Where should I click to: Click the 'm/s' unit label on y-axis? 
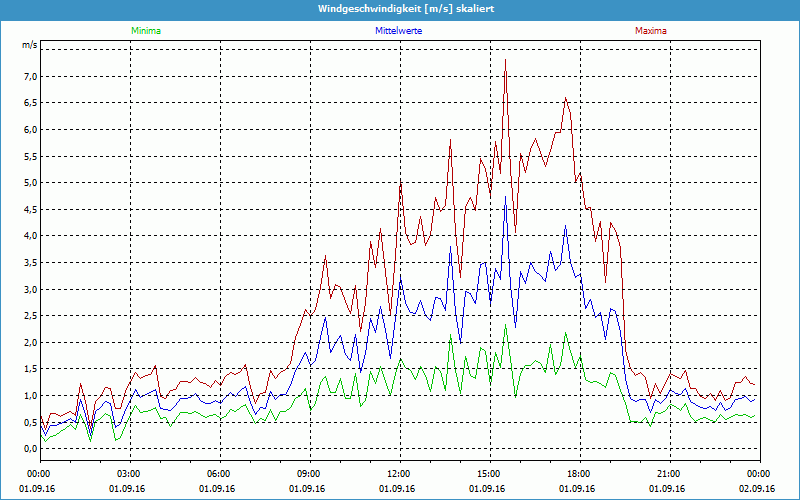30,46
